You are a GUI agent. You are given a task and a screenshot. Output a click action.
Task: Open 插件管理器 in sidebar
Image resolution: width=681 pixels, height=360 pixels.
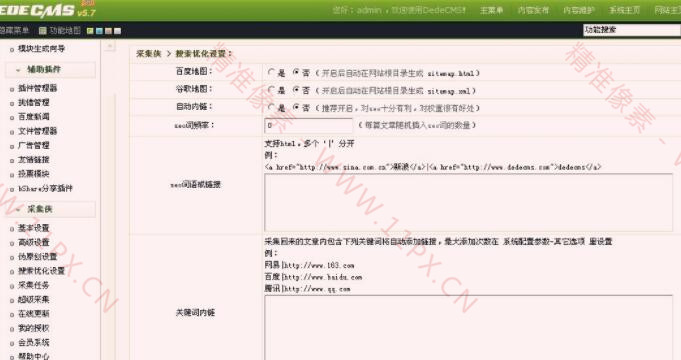pos(37,88)
